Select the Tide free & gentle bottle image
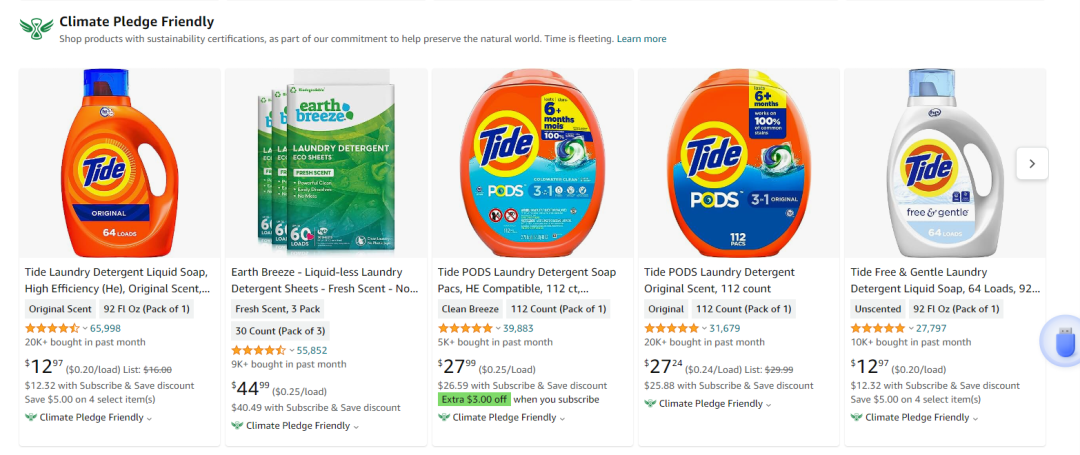This screenshot has width=1080, height=455. pyautogui.click(x=945, y=163)
